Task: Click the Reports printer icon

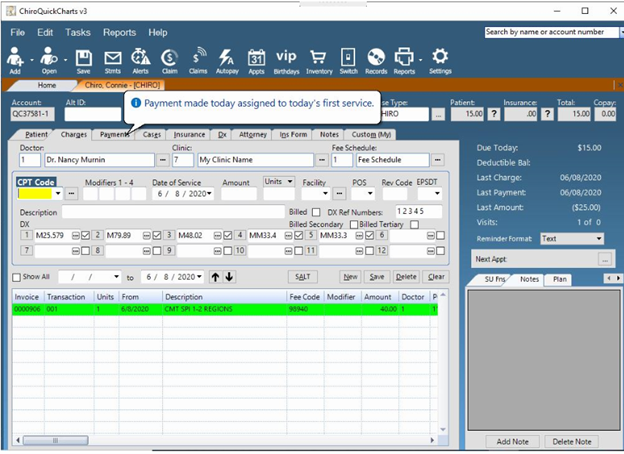Action: 404,61
